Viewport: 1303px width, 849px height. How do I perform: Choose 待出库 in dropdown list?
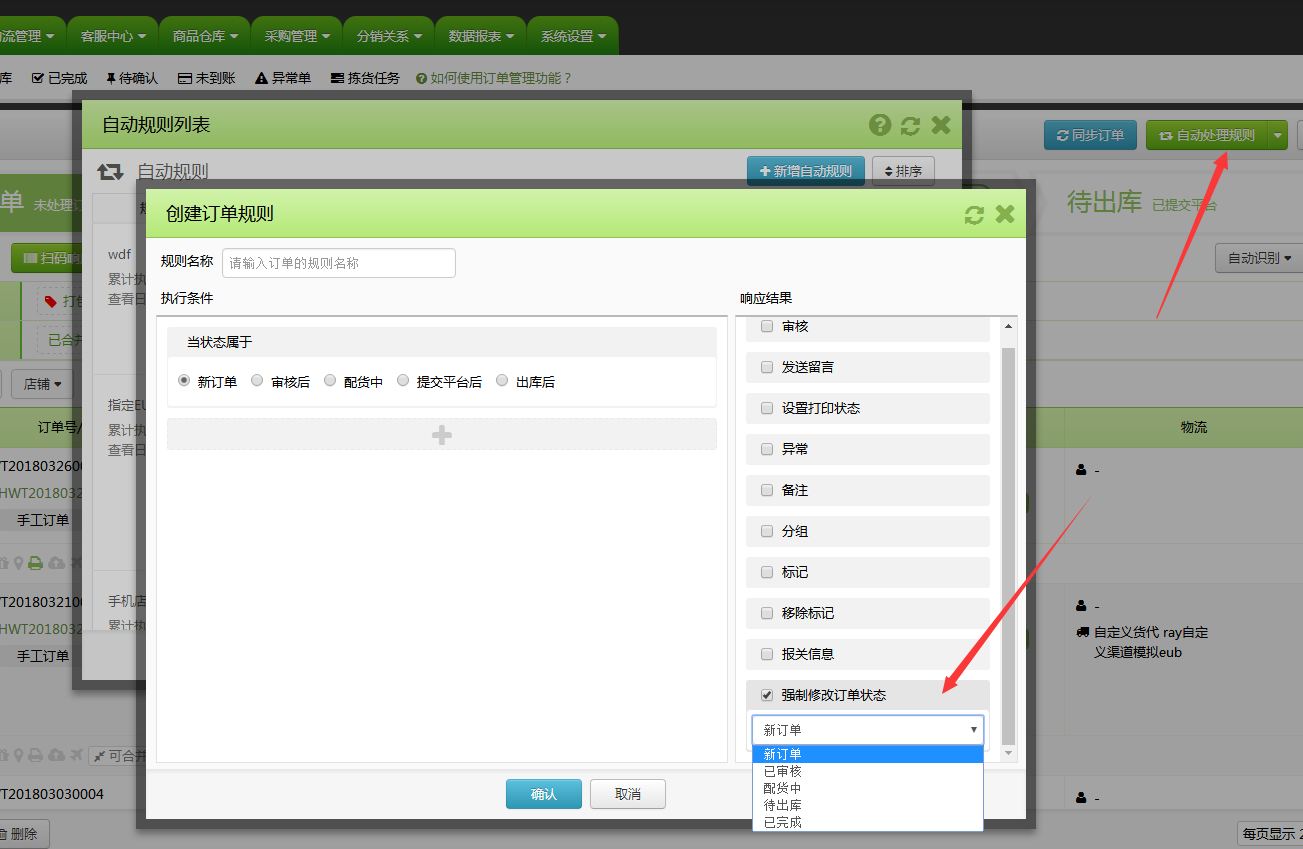point(868,805)
